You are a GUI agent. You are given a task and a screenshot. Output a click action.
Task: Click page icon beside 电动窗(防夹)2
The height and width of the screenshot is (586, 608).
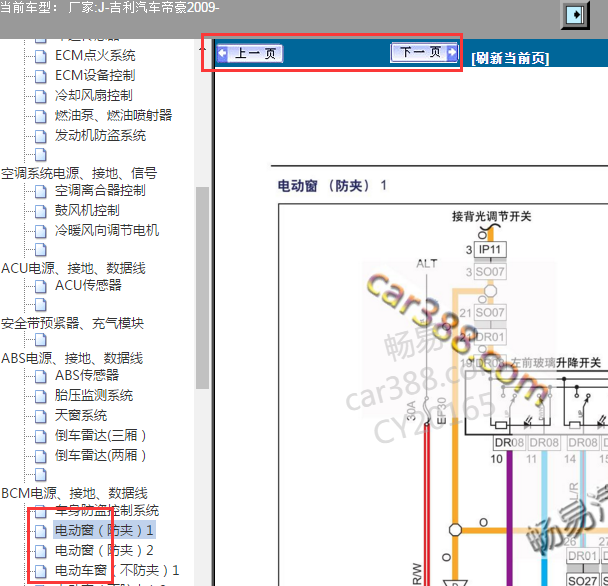[x=40, y=551]
